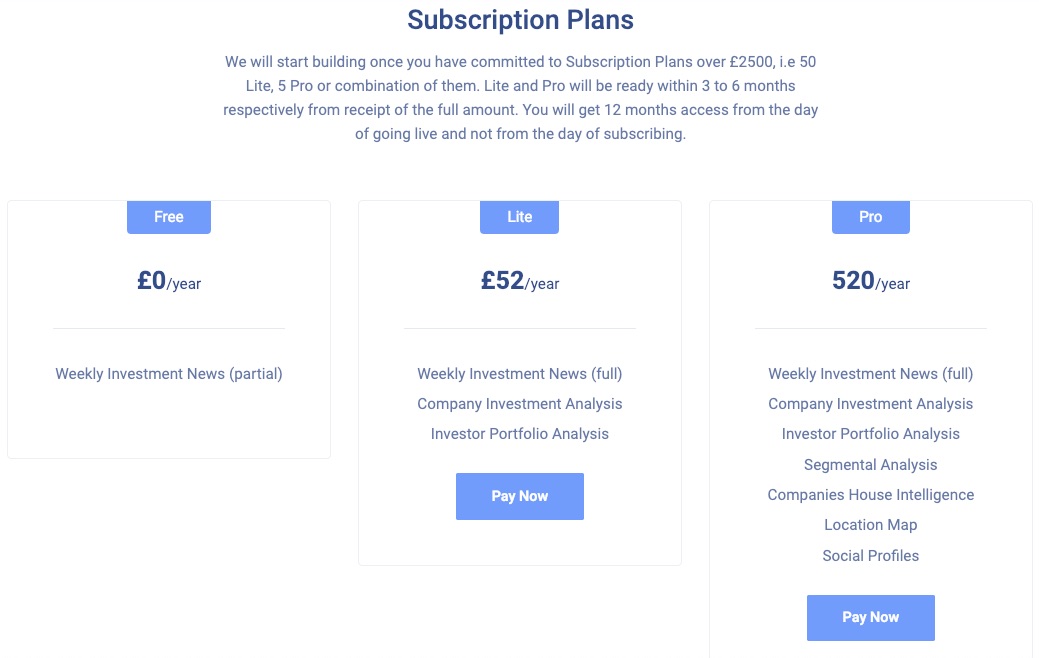Click the Subscription Plans heading
Image resolution: width=1039 pixels, height=658 pixels.
click(x=520, y=20)
